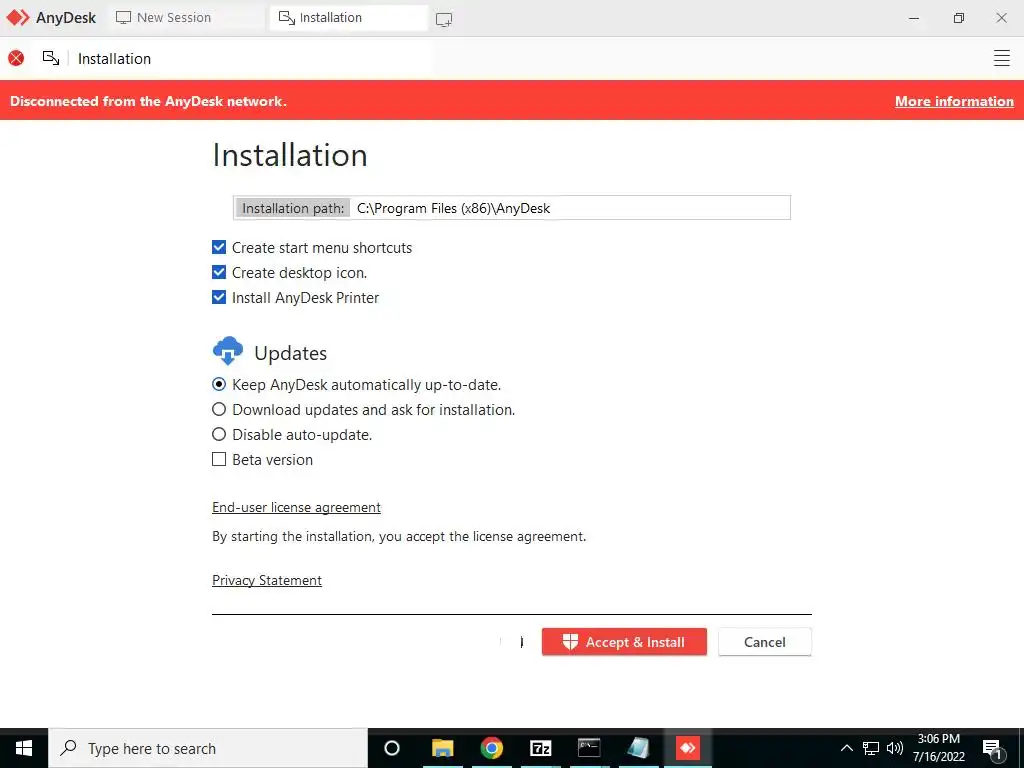Screen dimensions: 1024x768
Task: Open the More information link
Action: point(954,101)
